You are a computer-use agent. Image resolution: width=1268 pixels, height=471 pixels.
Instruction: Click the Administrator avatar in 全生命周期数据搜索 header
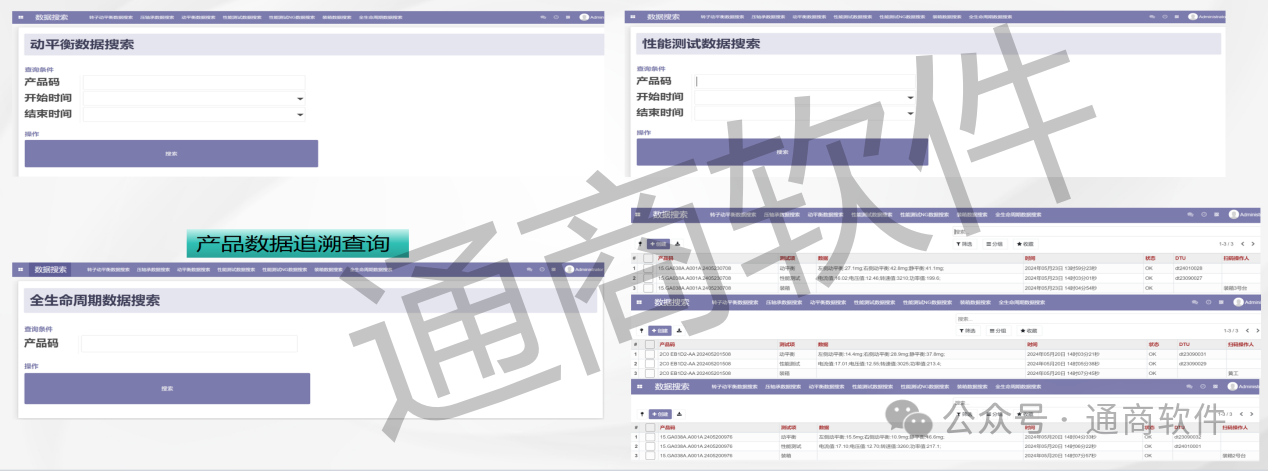pyautogui.click(x=569, y=269)
